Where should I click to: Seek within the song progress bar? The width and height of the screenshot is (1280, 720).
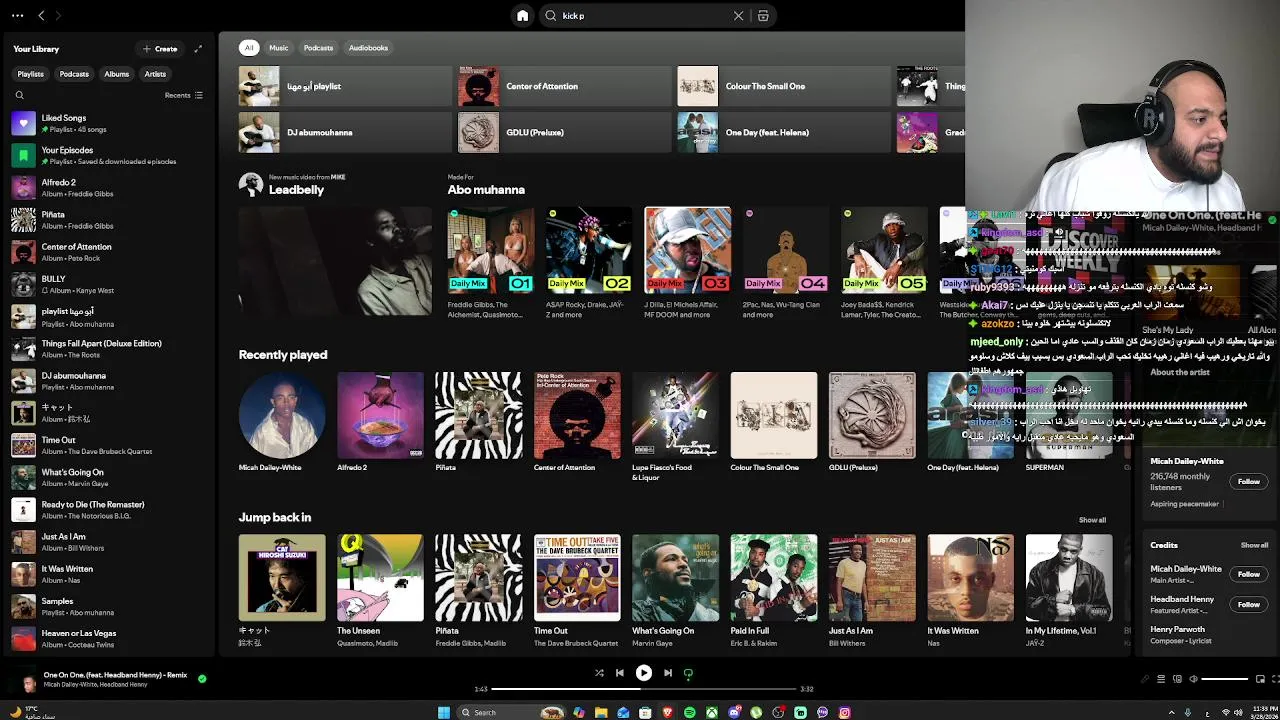point(645,689)
